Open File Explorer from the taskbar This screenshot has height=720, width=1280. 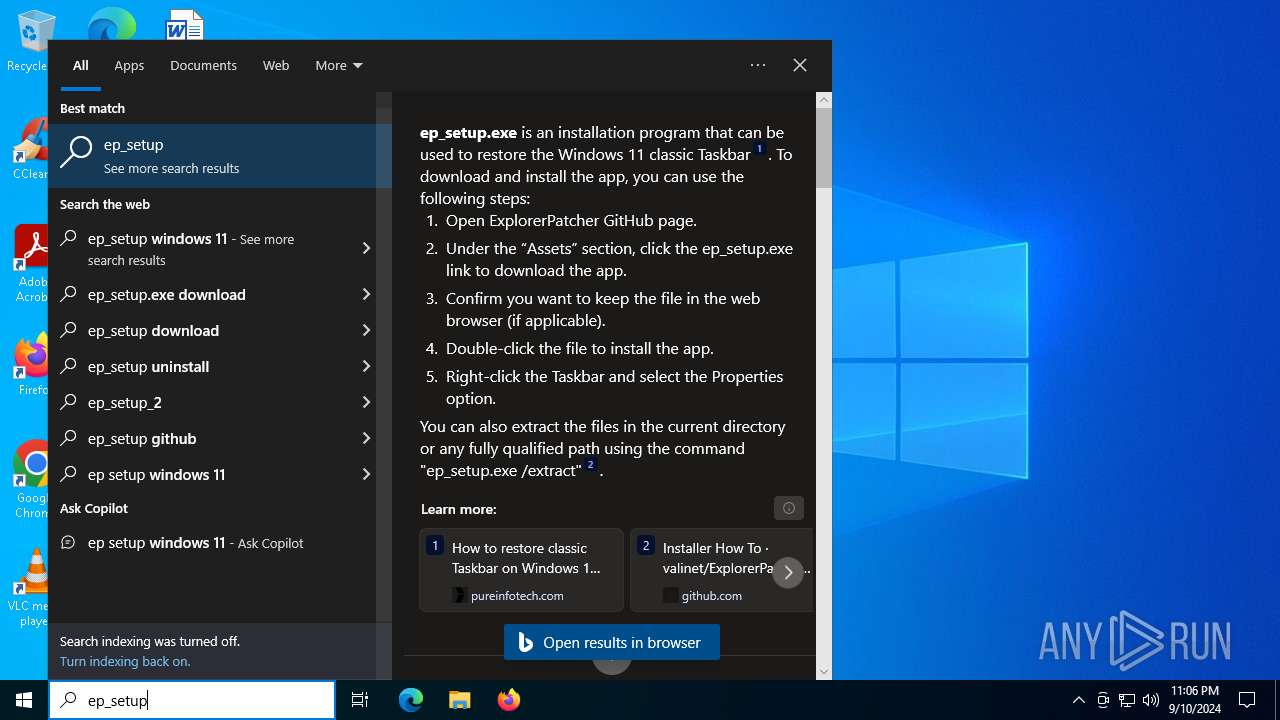460,700
